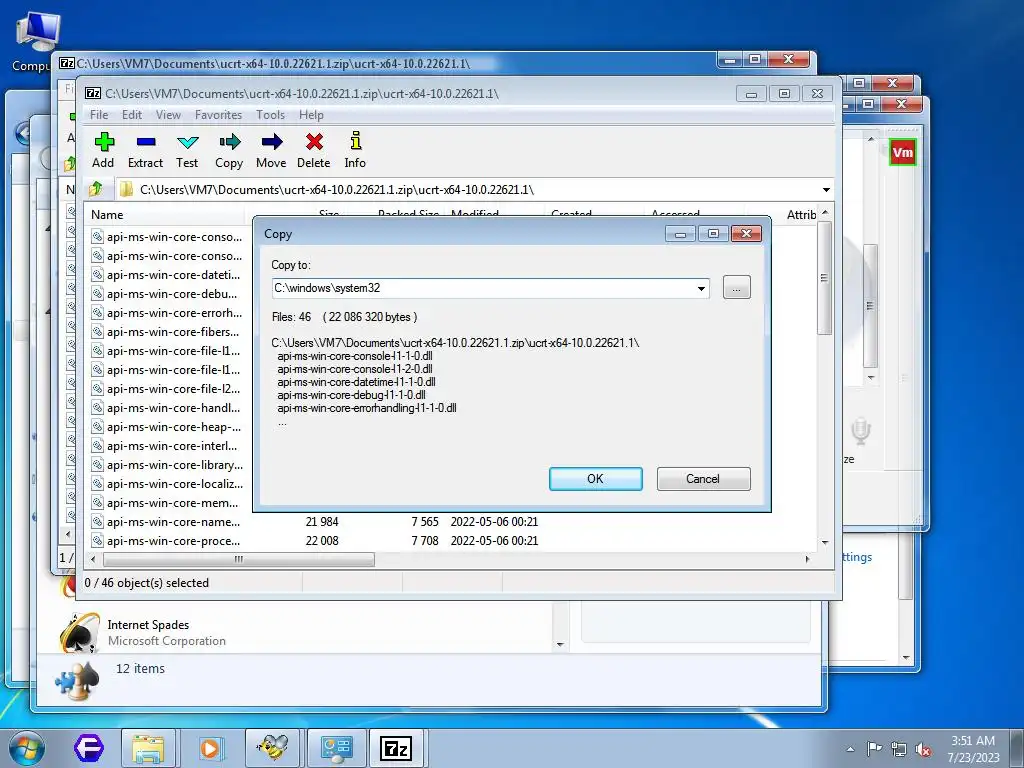Click the Internet Spades game icon

[x=78, y=632]
